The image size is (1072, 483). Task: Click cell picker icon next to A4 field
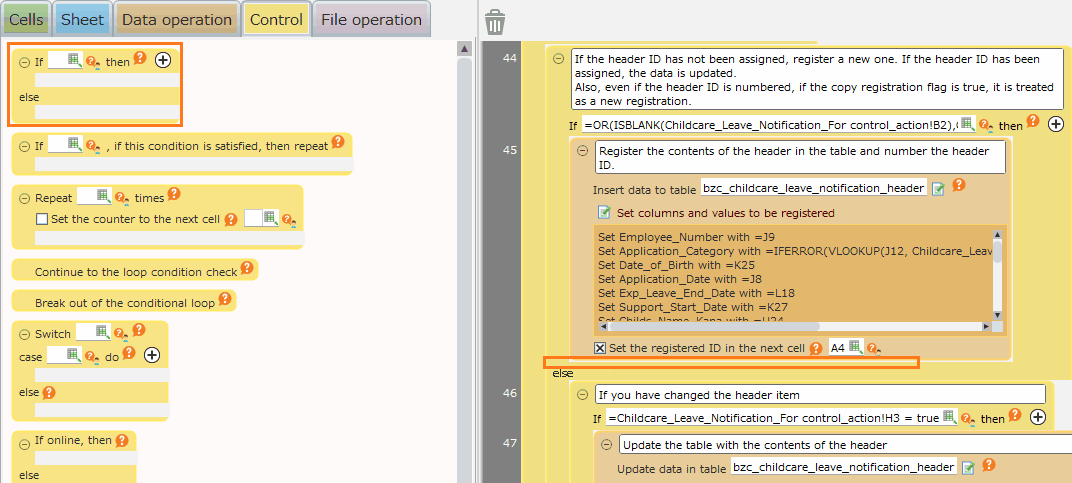855,347
